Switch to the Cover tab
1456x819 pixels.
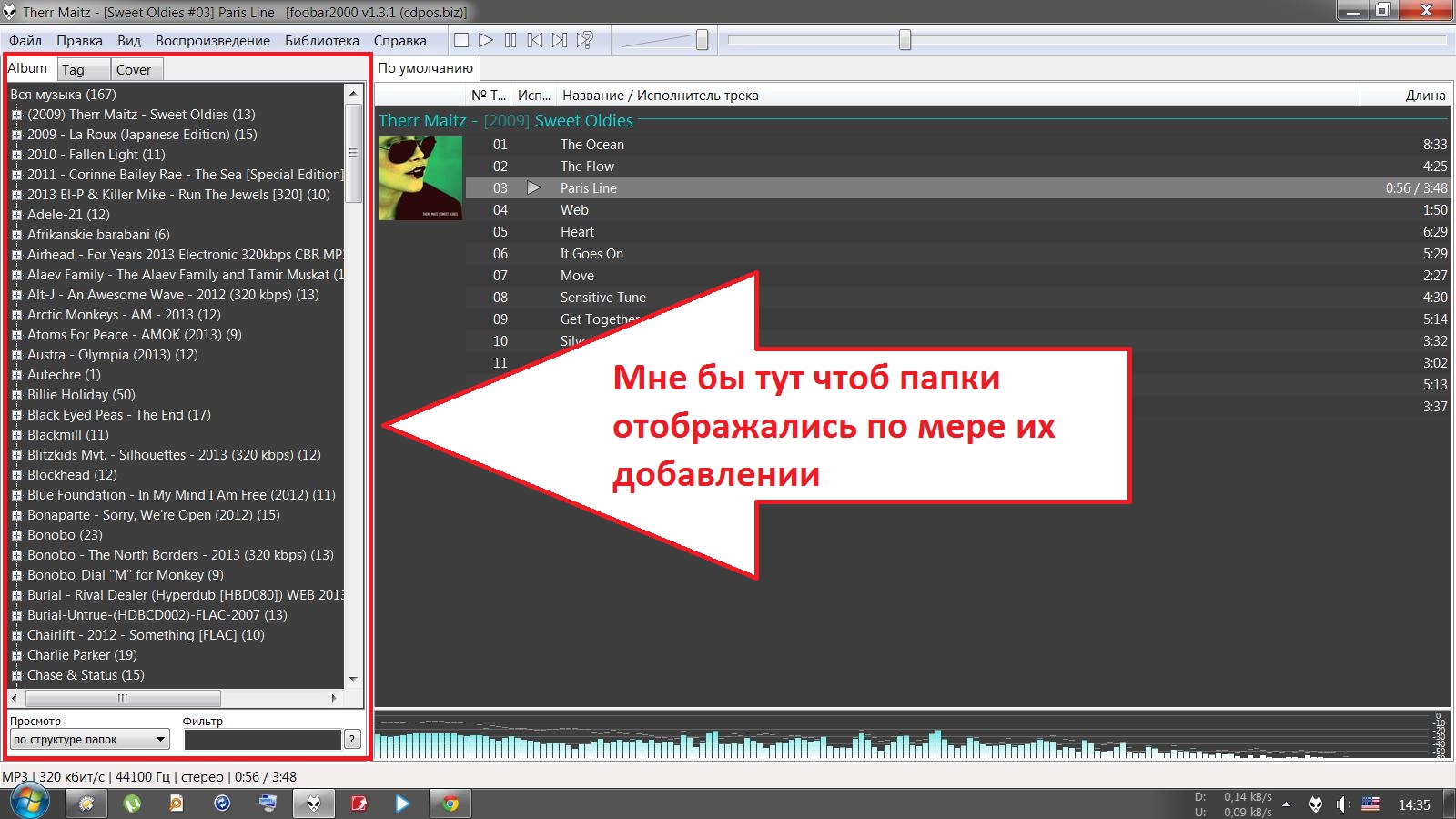(x=134, y=70)
